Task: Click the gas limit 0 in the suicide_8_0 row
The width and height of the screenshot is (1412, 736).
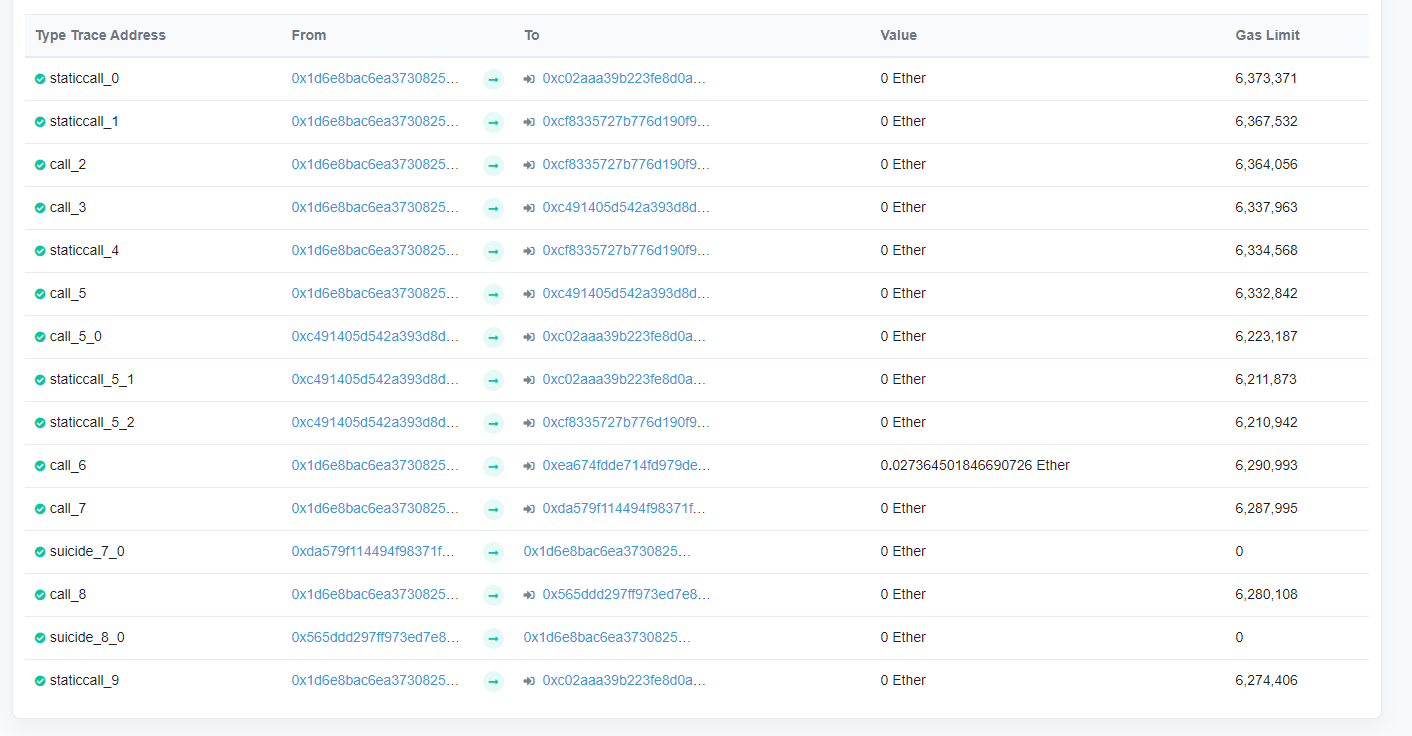Action: click(1239, 637)
